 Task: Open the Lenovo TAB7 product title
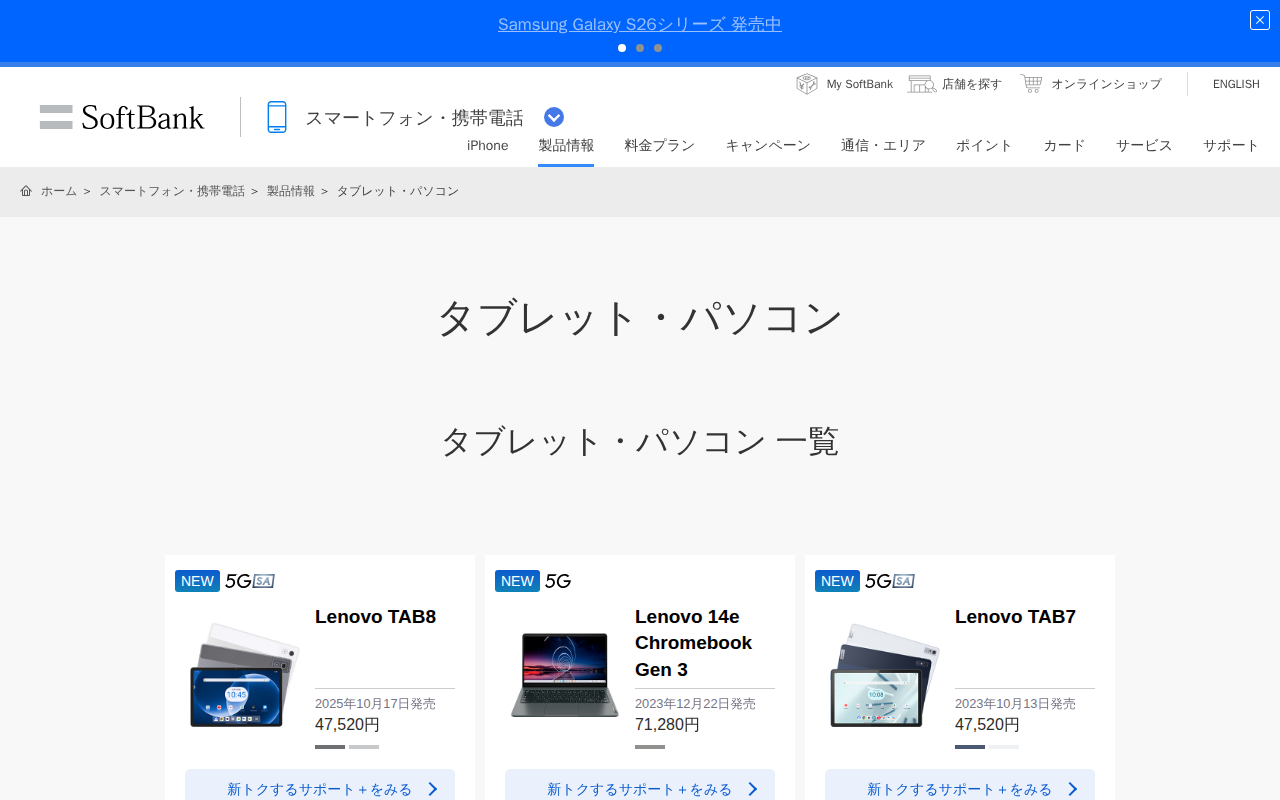(1016, 617)
